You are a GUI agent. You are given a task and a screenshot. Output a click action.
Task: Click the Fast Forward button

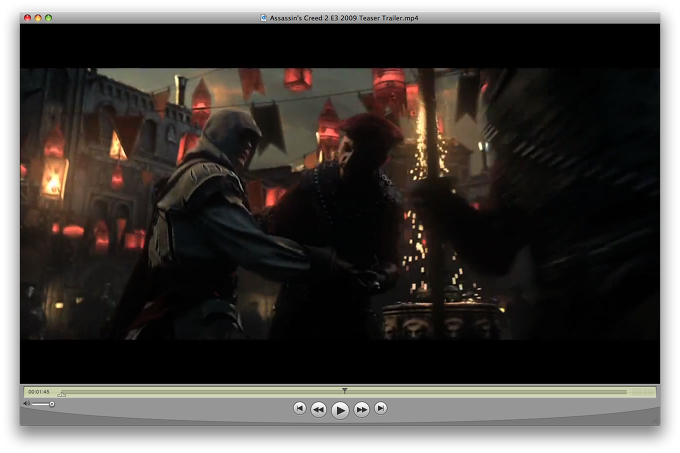click(x=361, y=409)
